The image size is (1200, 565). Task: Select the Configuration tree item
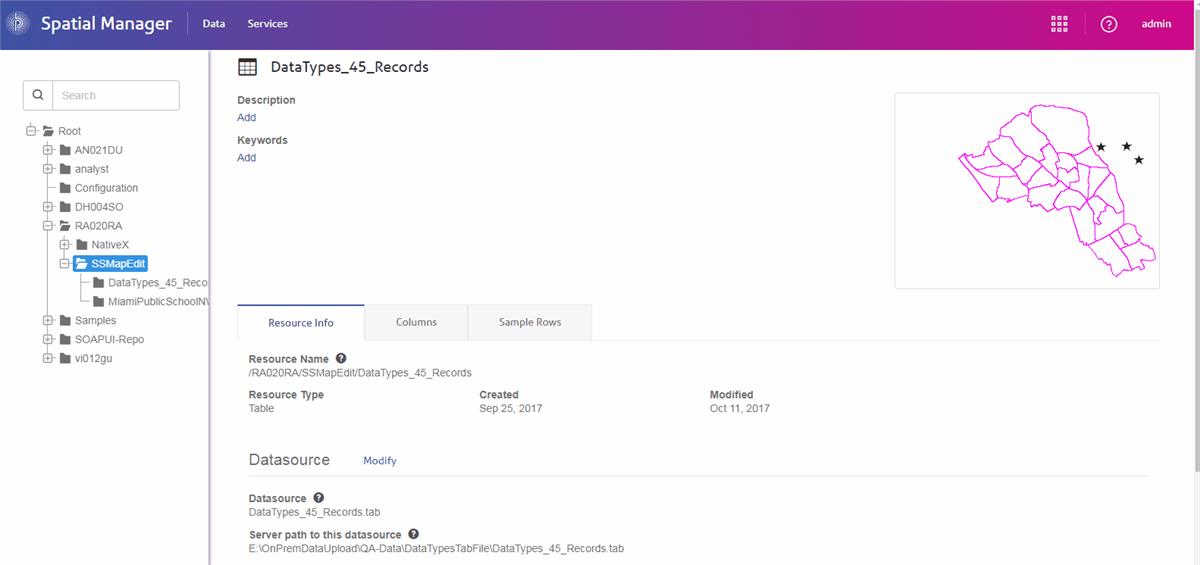point(106,188)
